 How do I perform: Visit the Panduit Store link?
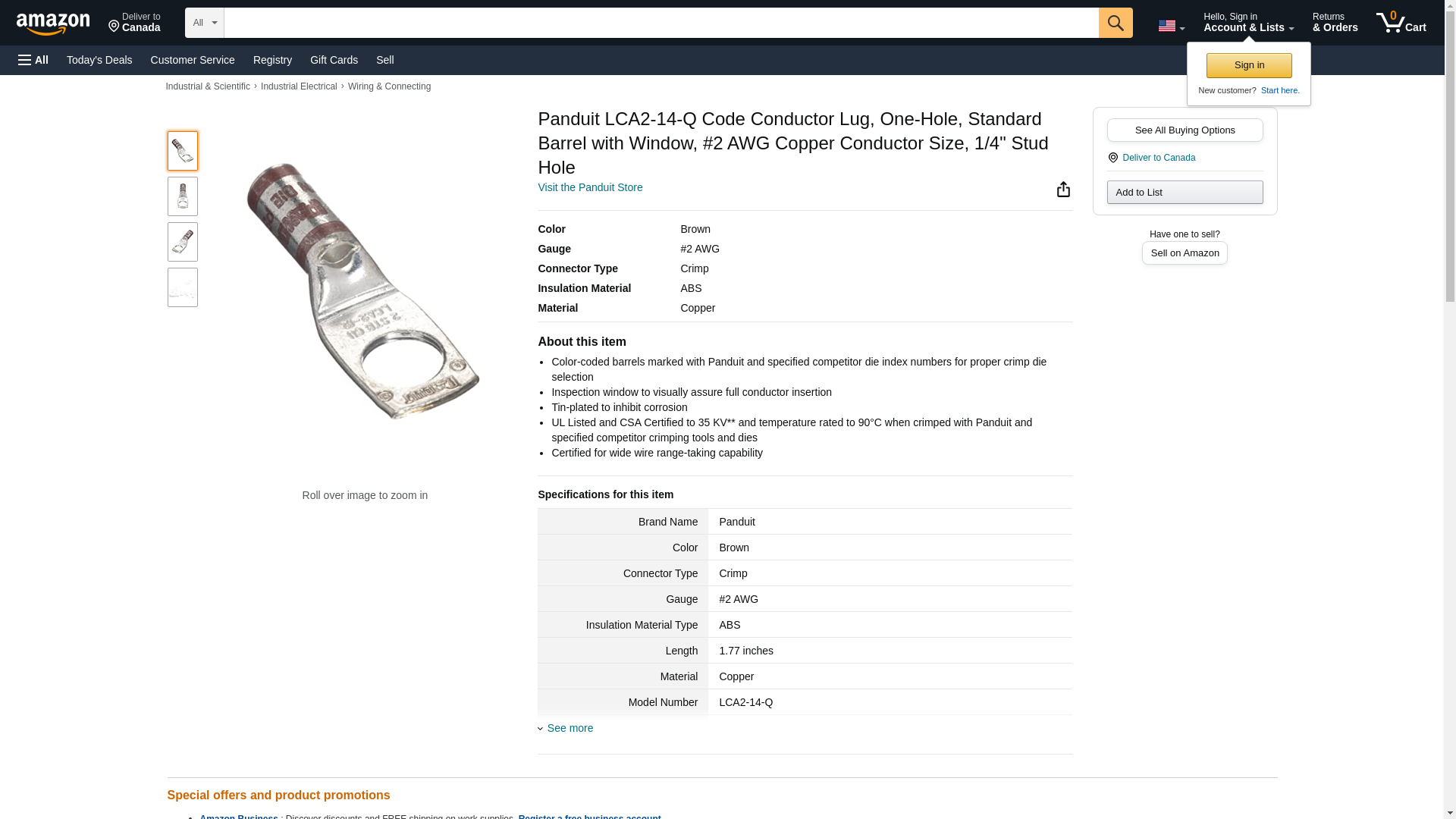pos(590,187)
